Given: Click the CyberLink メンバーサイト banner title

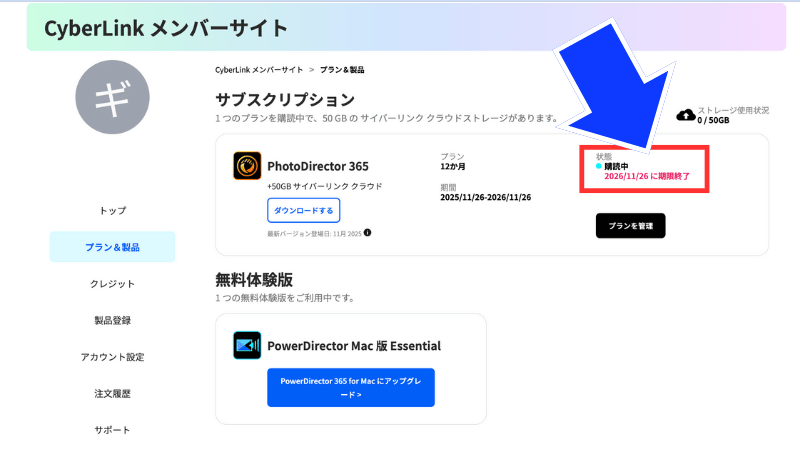Looking at the screenshot, I should [x=166, y=28].
